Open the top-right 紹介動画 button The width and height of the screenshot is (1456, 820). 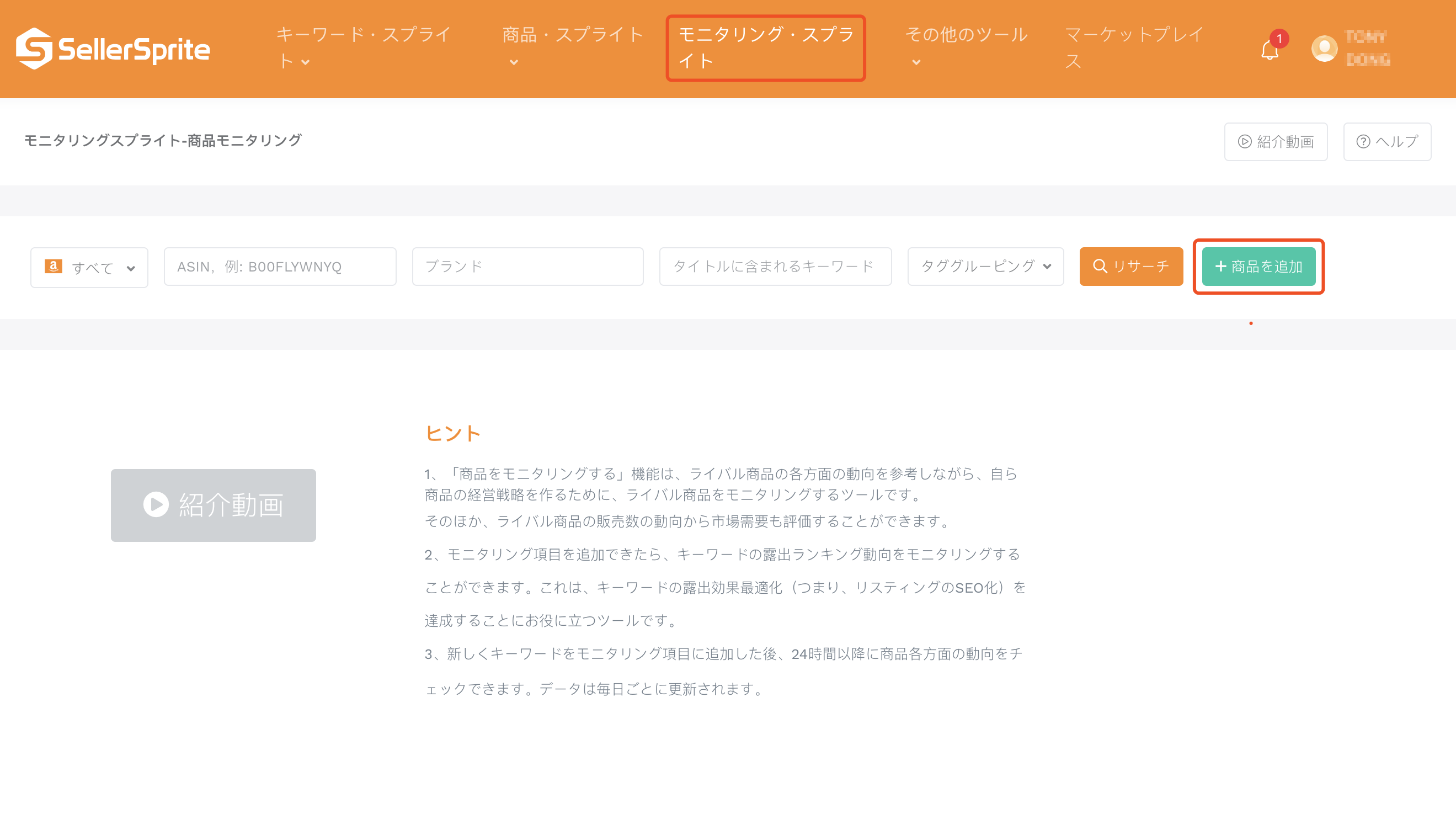(1276, 142)
